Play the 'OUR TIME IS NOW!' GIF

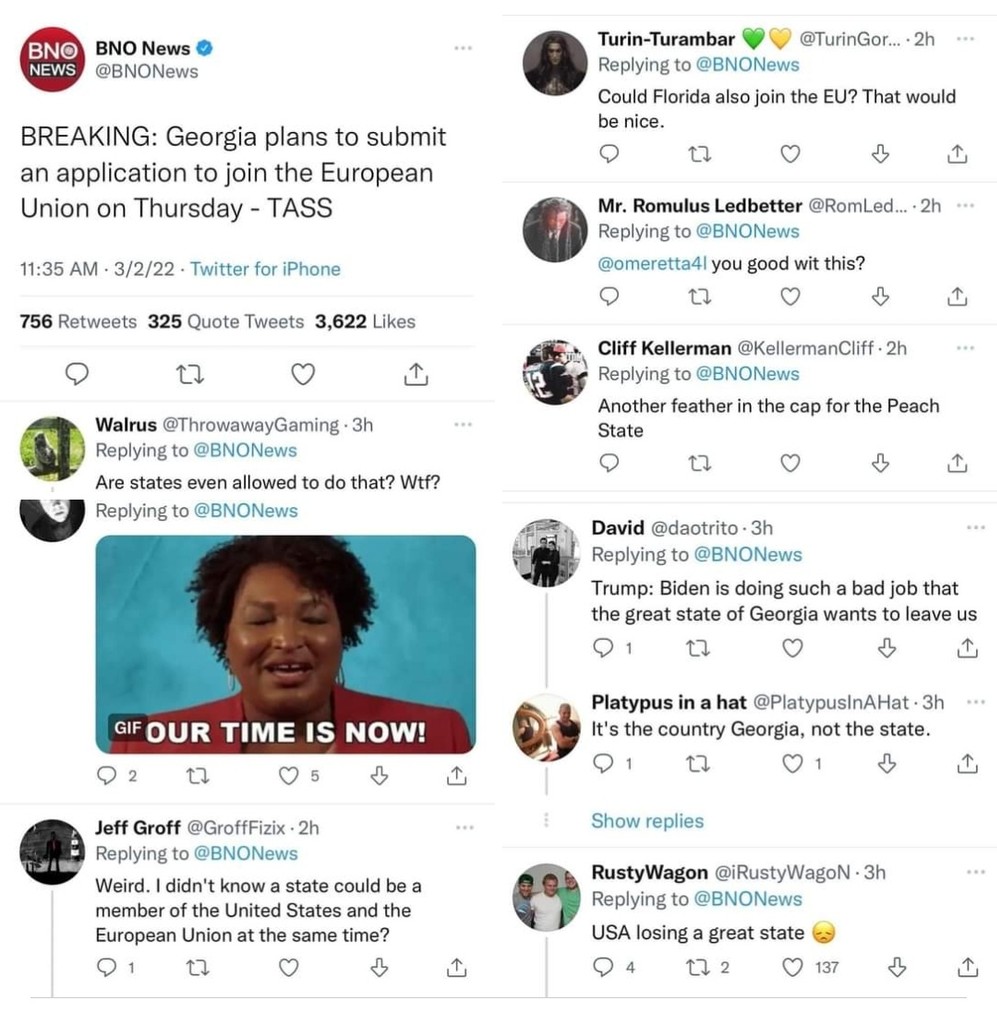coord(285,644)
